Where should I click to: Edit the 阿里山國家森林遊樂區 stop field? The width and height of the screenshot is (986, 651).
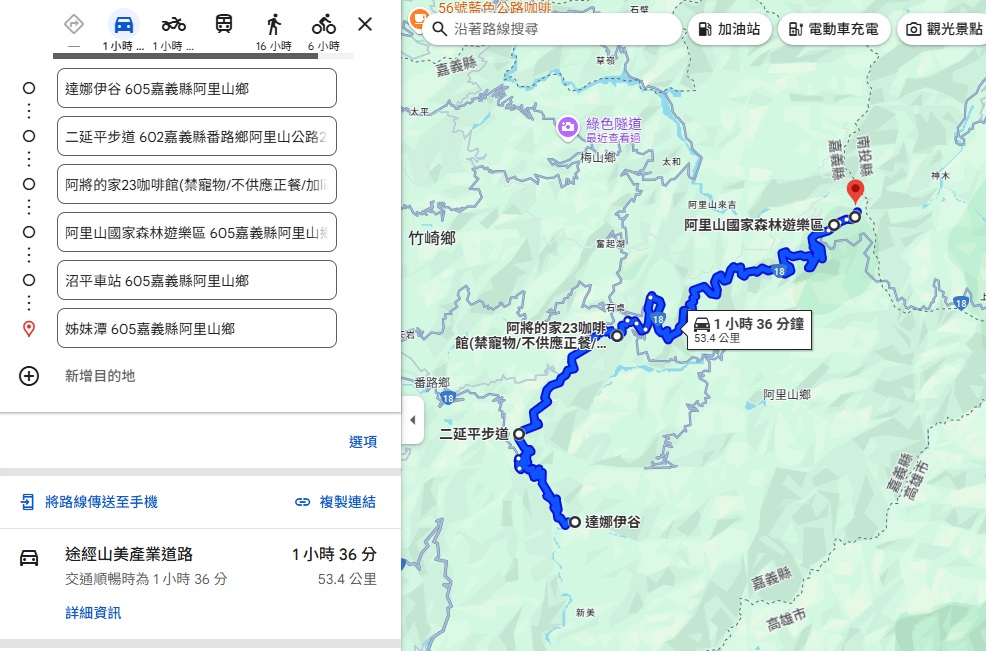click(x=197, y=232)
